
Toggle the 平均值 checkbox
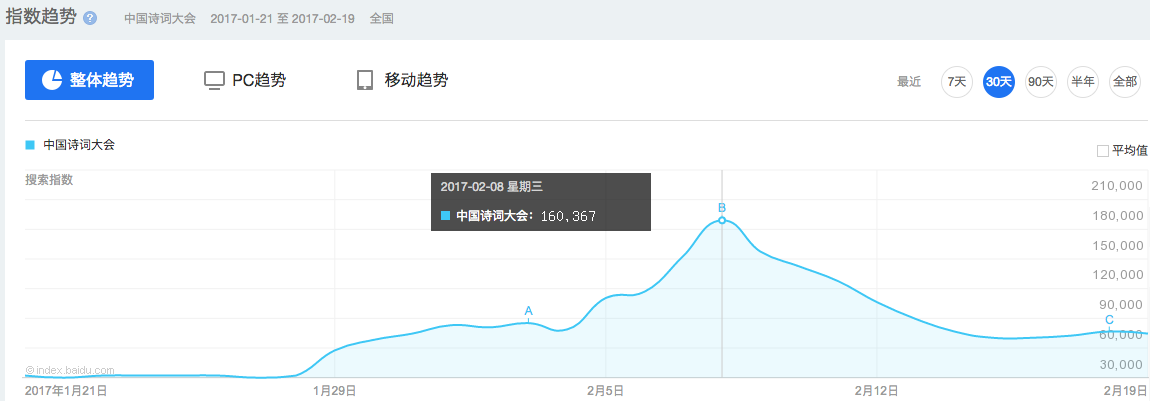click(1103, 151)
